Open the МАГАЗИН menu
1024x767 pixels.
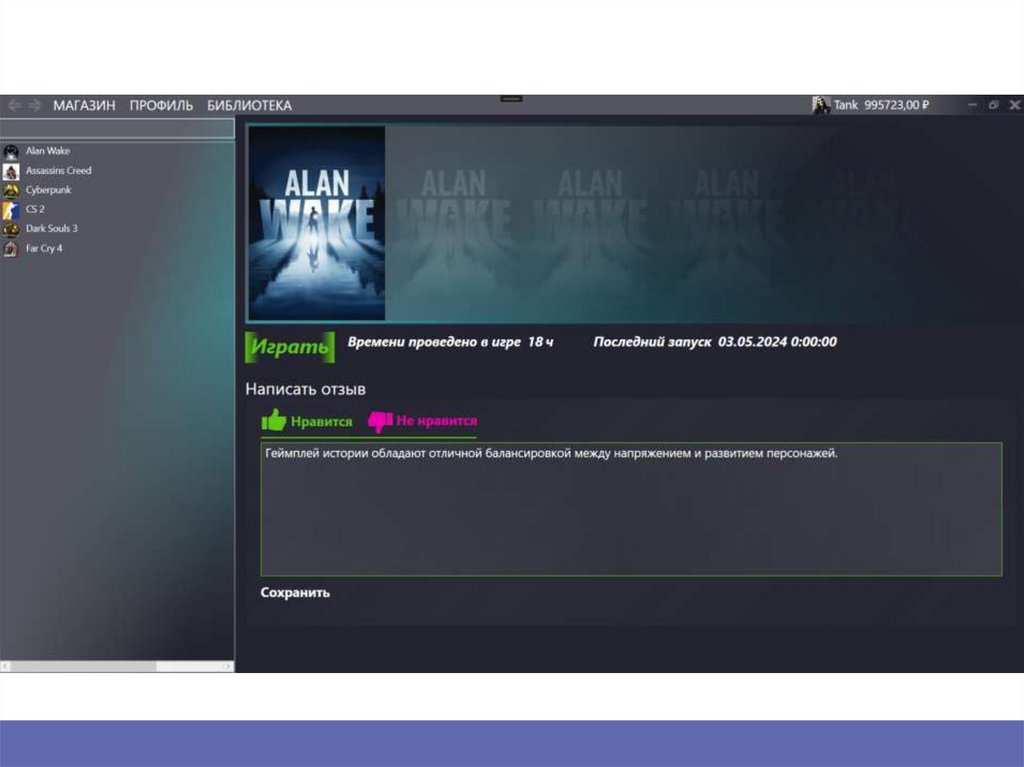click(x=84, y=105)
